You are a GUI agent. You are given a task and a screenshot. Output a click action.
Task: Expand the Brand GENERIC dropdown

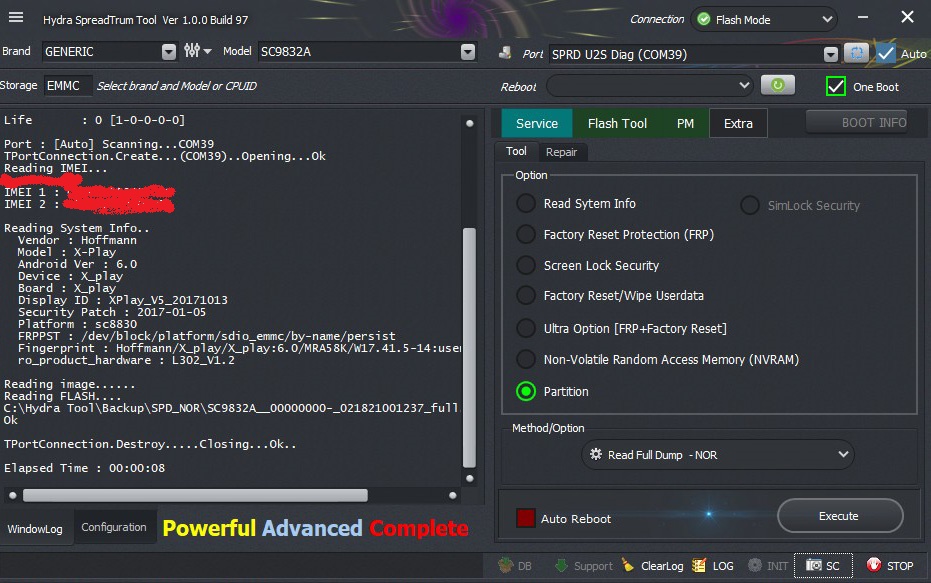(168, 52)
